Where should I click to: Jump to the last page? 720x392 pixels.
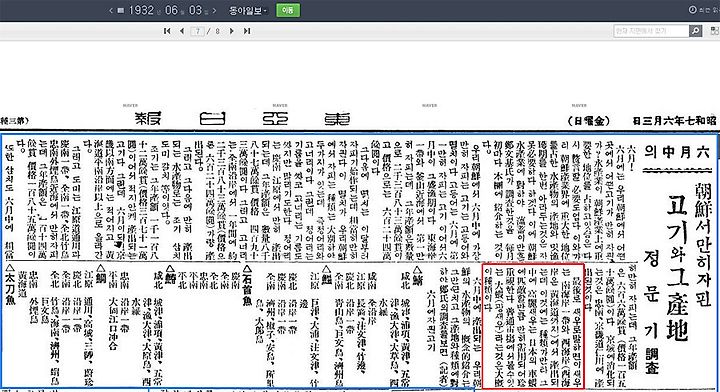(247, 31)
